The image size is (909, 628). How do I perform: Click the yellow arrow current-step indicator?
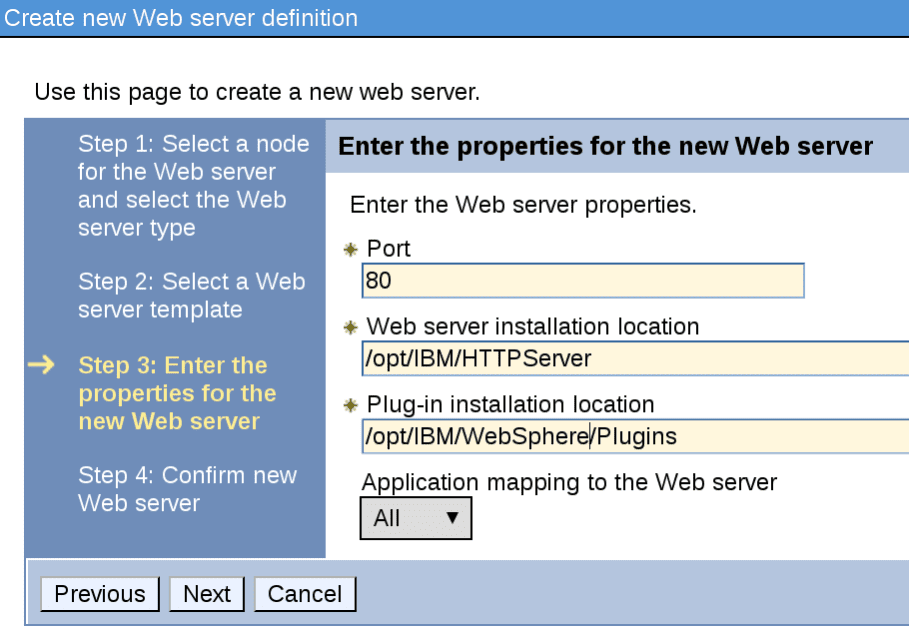pyautogui.click(x=41, y=366)
